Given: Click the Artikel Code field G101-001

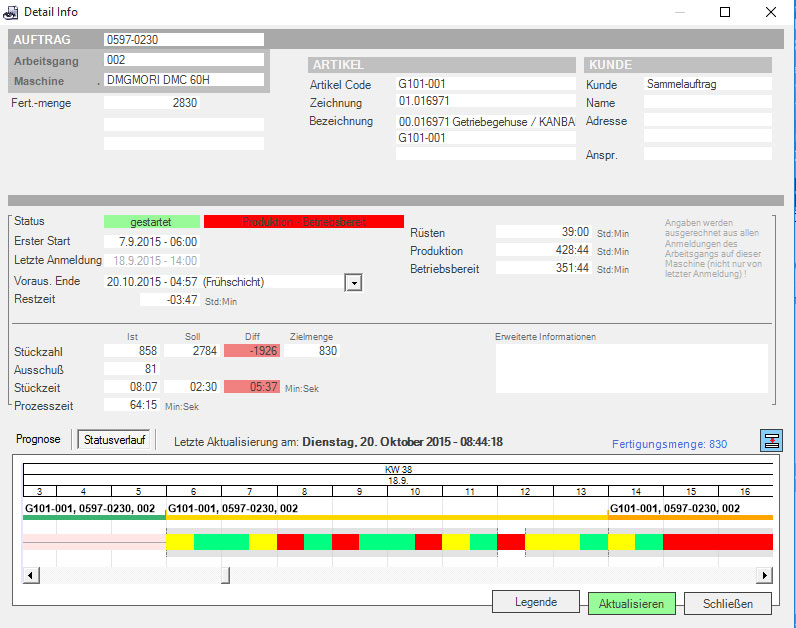Looking at the screenshot, I should click(x=486, y=84).
